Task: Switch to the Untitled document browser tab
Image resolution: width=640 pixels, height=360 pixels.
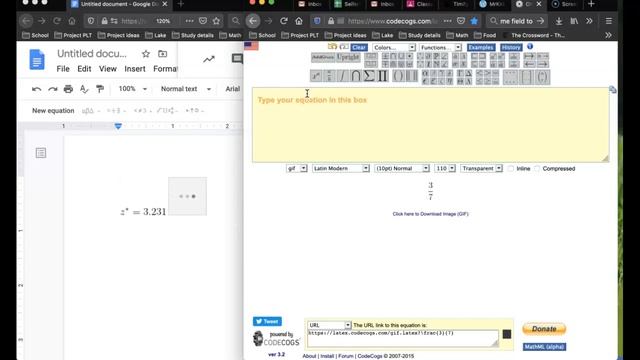Action: click(118, 4)
